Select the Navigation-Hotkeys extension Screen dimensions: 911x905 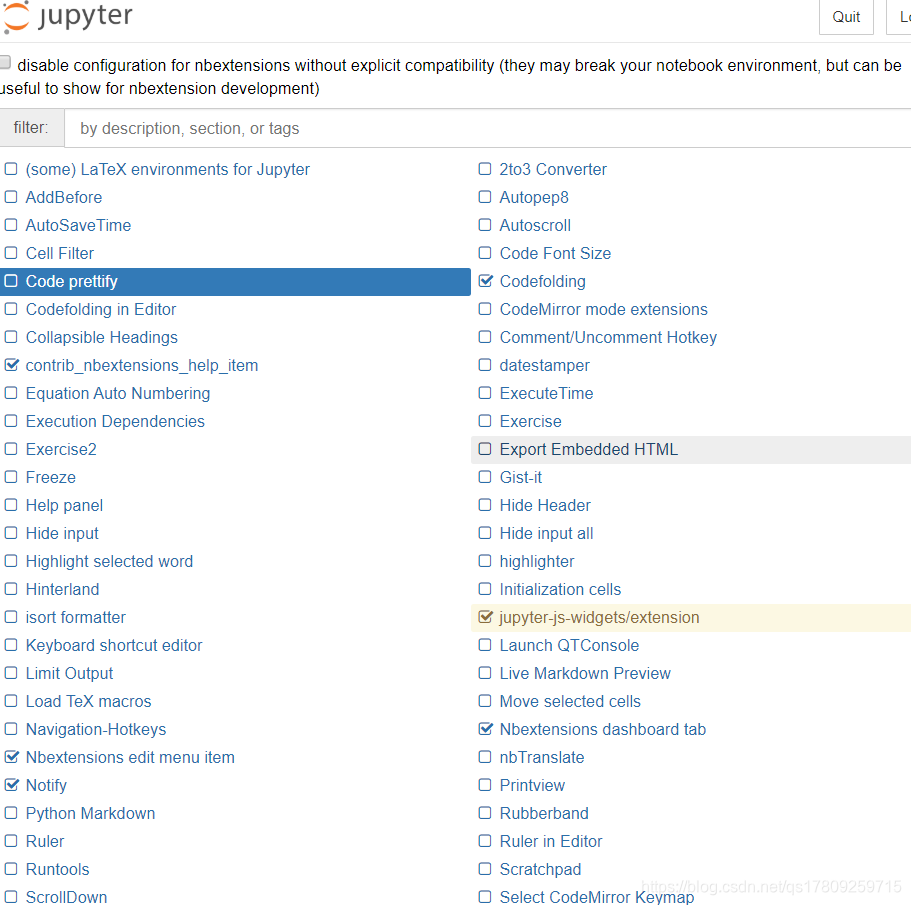coord(96,729)
